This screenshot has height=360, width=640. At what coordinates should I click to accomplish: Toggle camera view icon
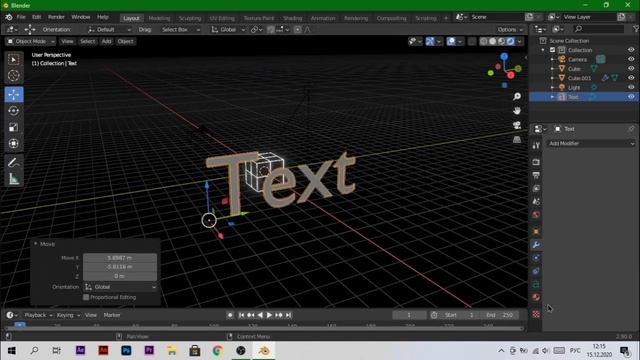[517, 125]
